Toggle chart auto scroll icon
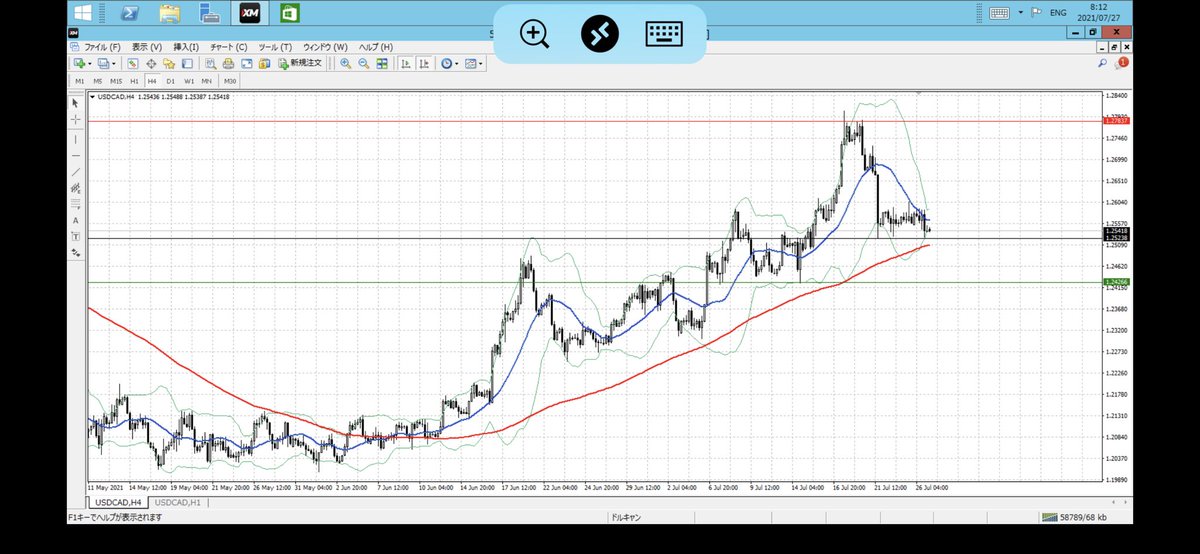Viewport: 1200px width, 554px height. [405, 63]
